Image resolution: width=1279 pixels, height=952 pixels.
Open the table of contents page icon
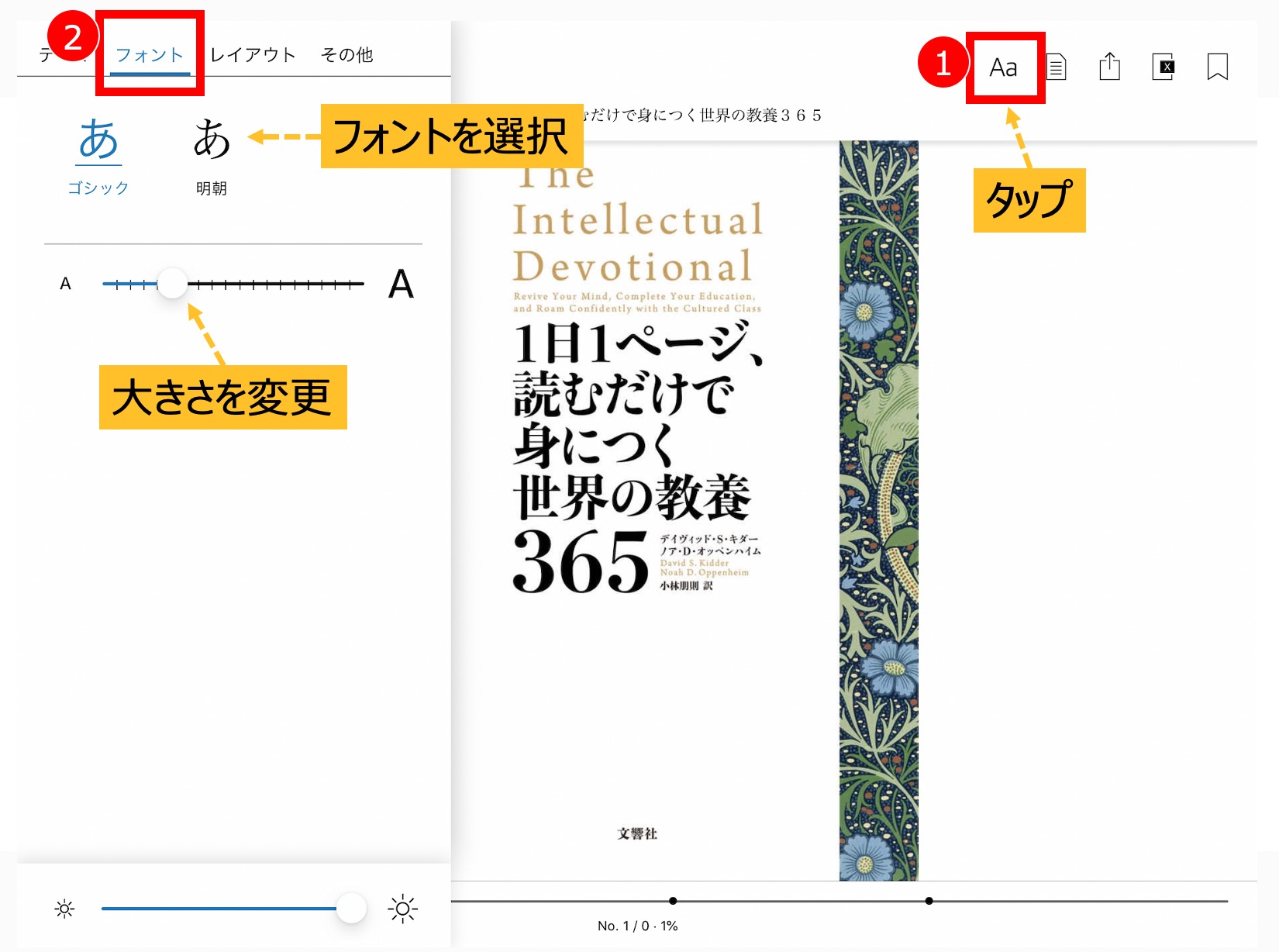[x=1057, y=67]
